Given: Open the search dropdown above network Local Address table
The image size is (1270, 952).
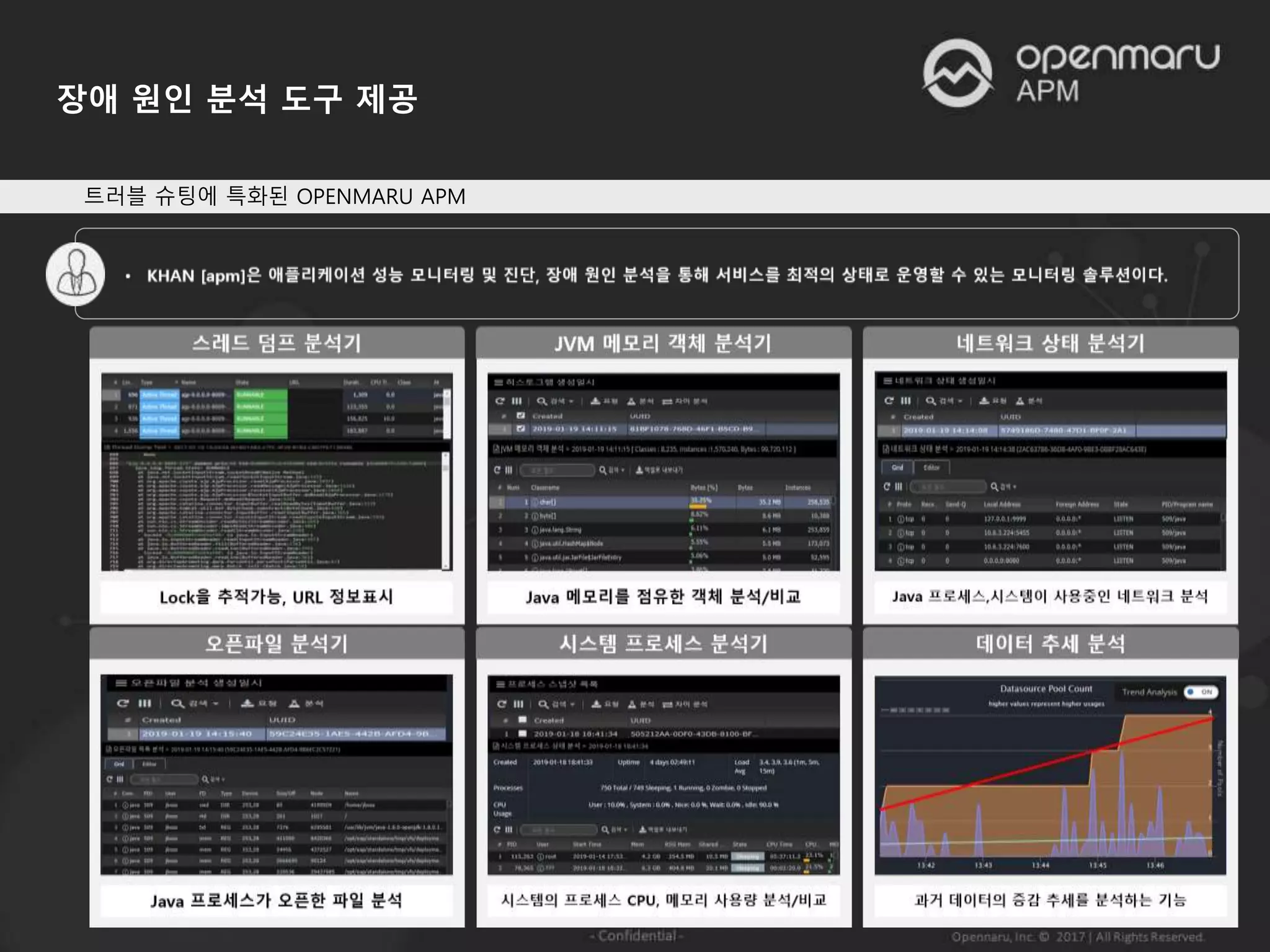Looking at the screenshot, I should point(1003,487).
